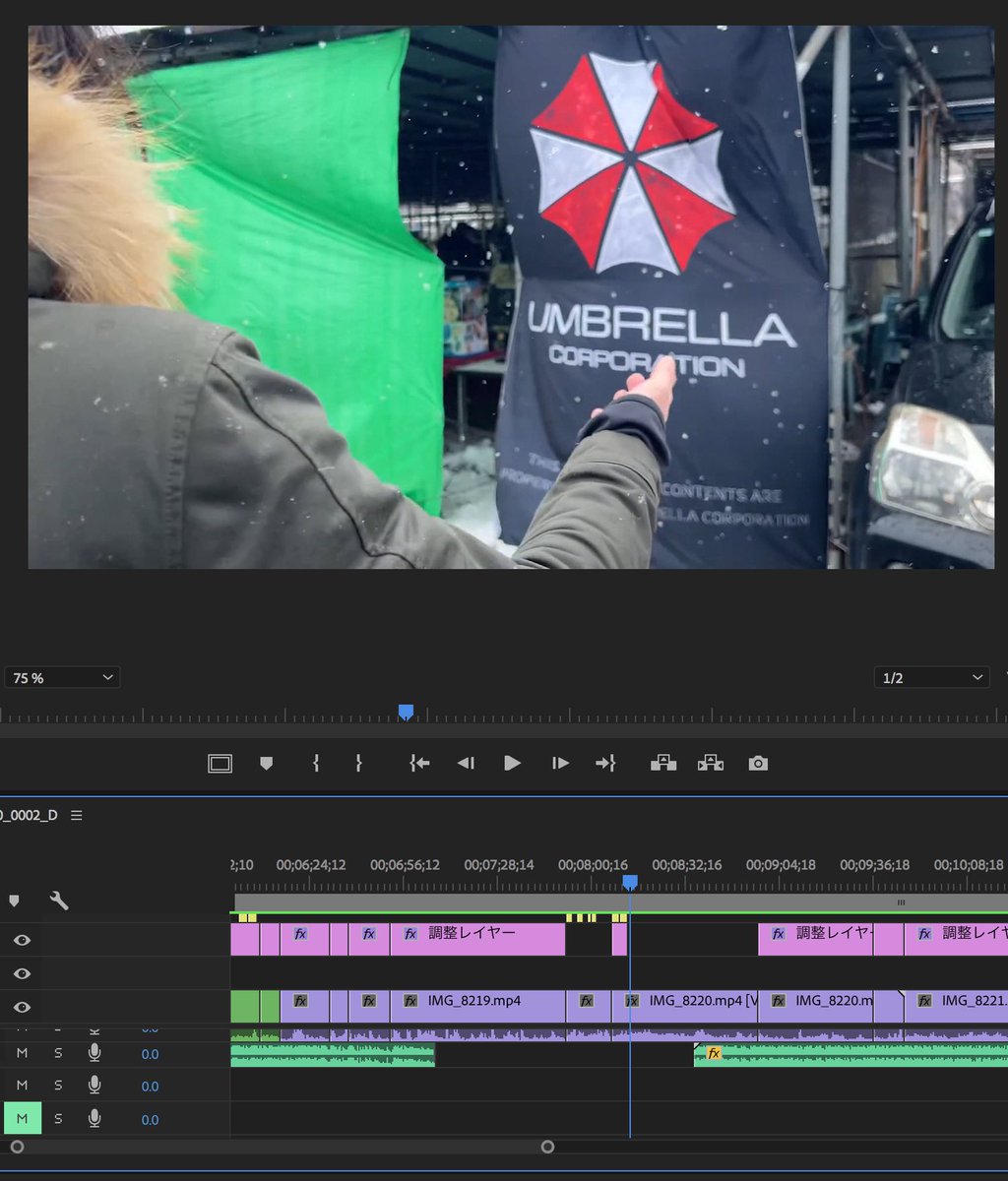Select the IMG_8221 clip at the right edge
1008x1181 pixels.
956,1006
